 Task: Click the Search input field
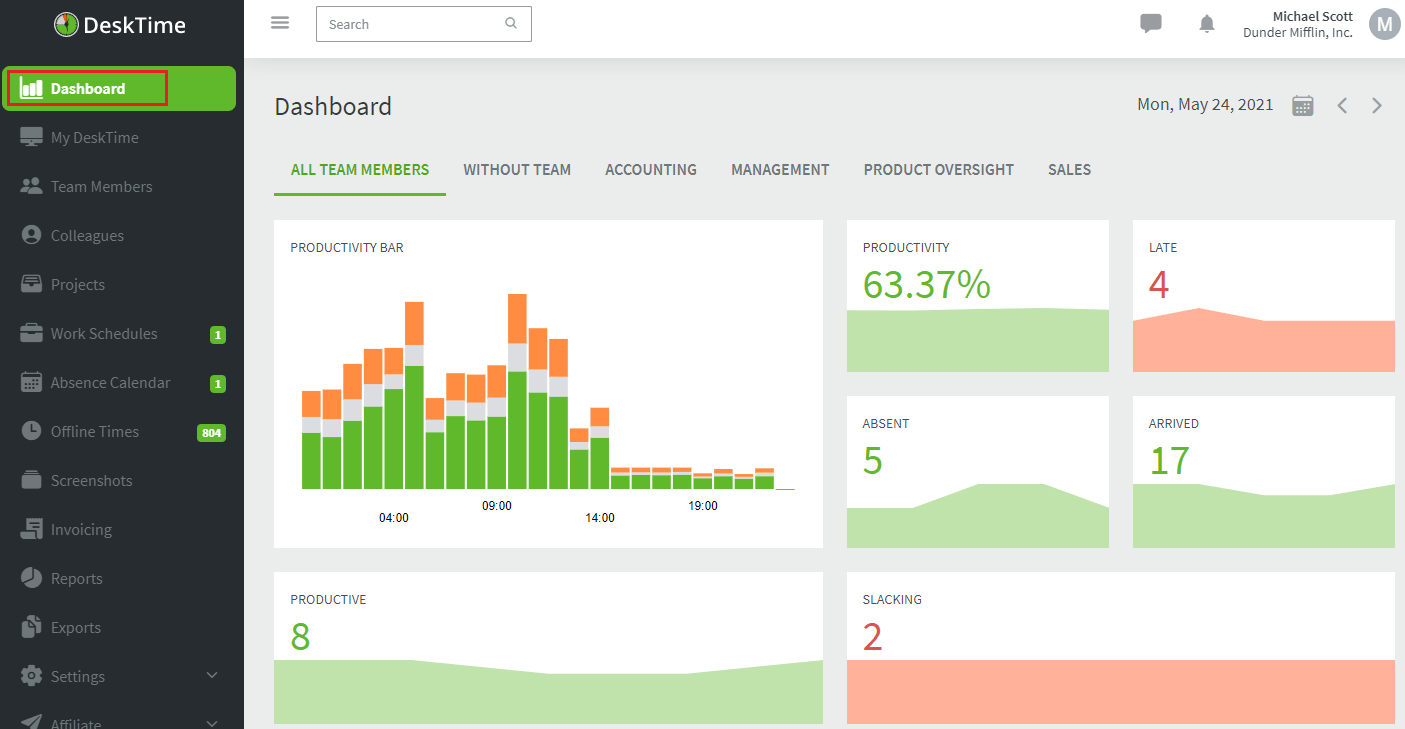pos(410,23)
